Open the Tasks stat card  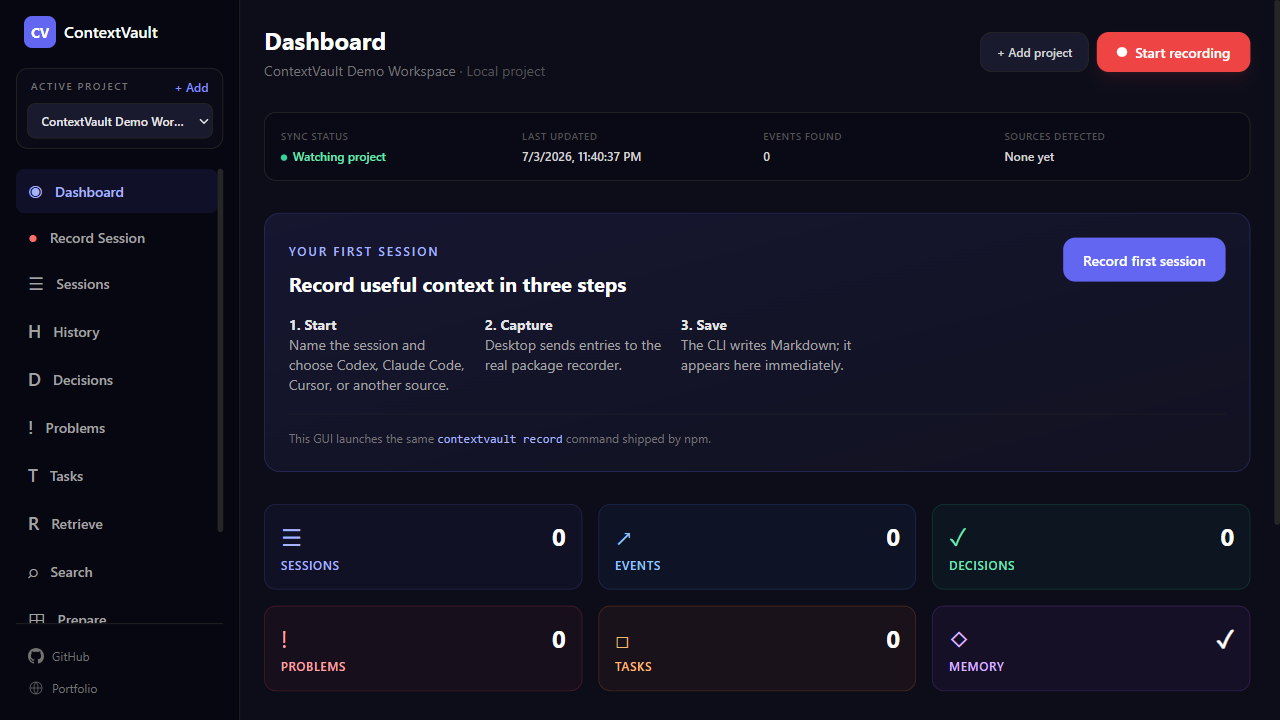pyautogui.click(x=757, y=648)
